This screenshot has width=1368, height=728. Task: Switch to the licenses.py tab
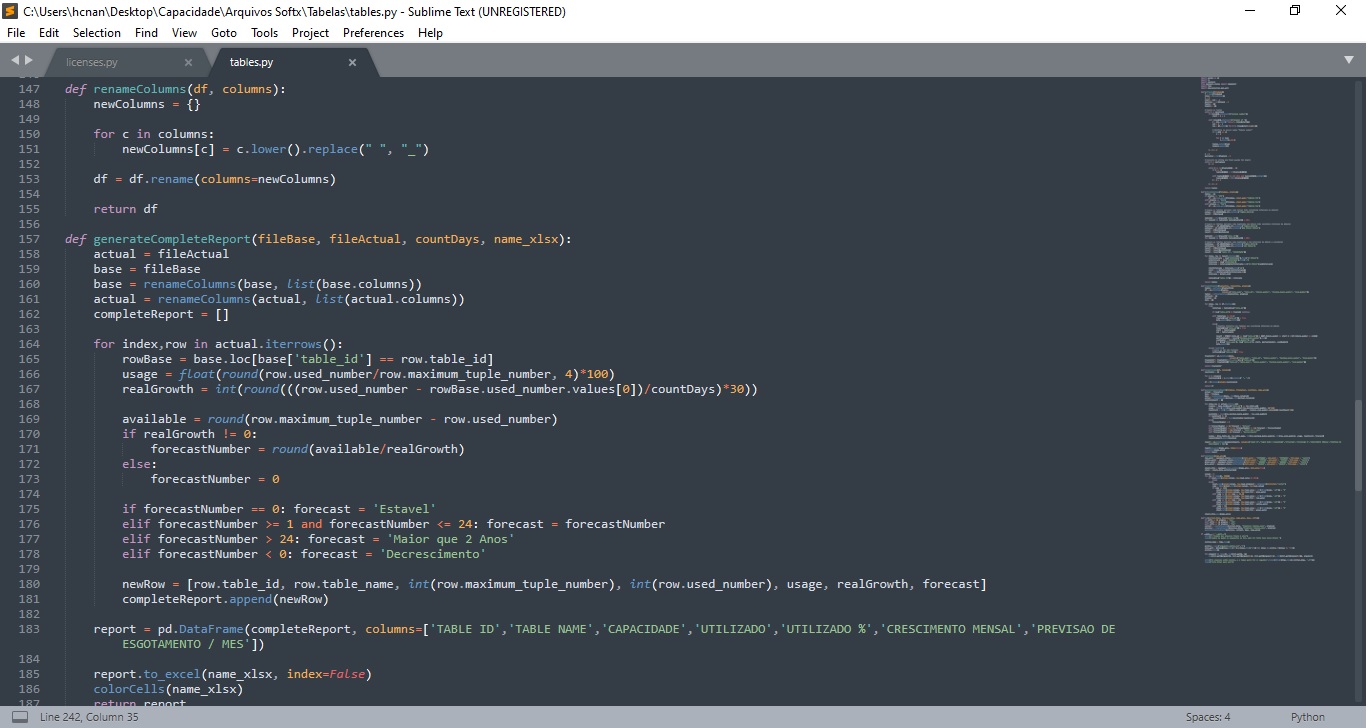coord(92,62)
